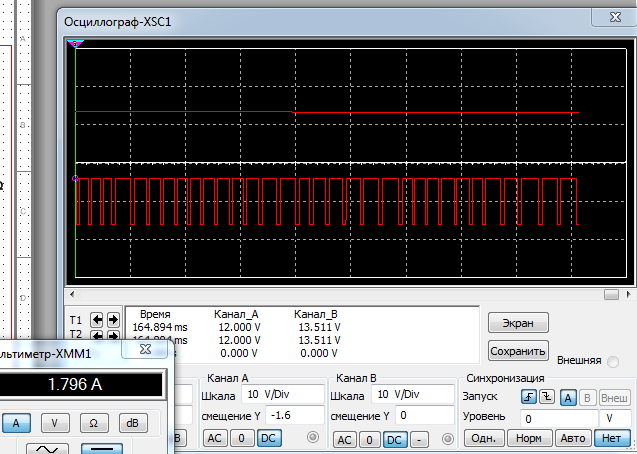637x454 pixels.
Task: Click T1 cursor marker atop oscilloscope screen
Action: point(75,43)
